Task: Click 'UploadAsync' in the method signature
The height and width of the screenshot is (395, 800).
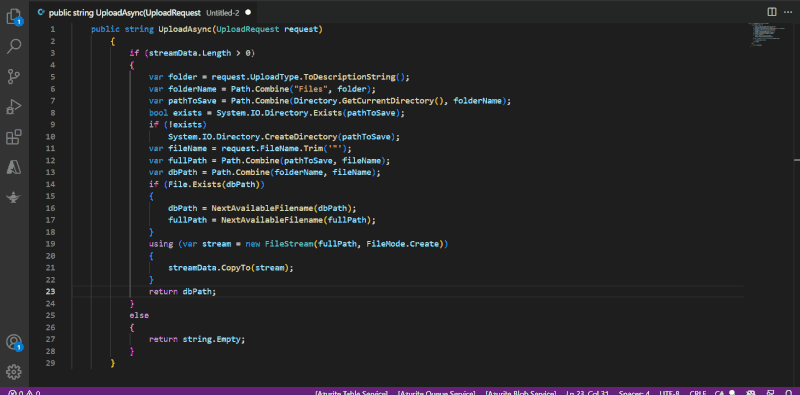Action: coord(185,29)
